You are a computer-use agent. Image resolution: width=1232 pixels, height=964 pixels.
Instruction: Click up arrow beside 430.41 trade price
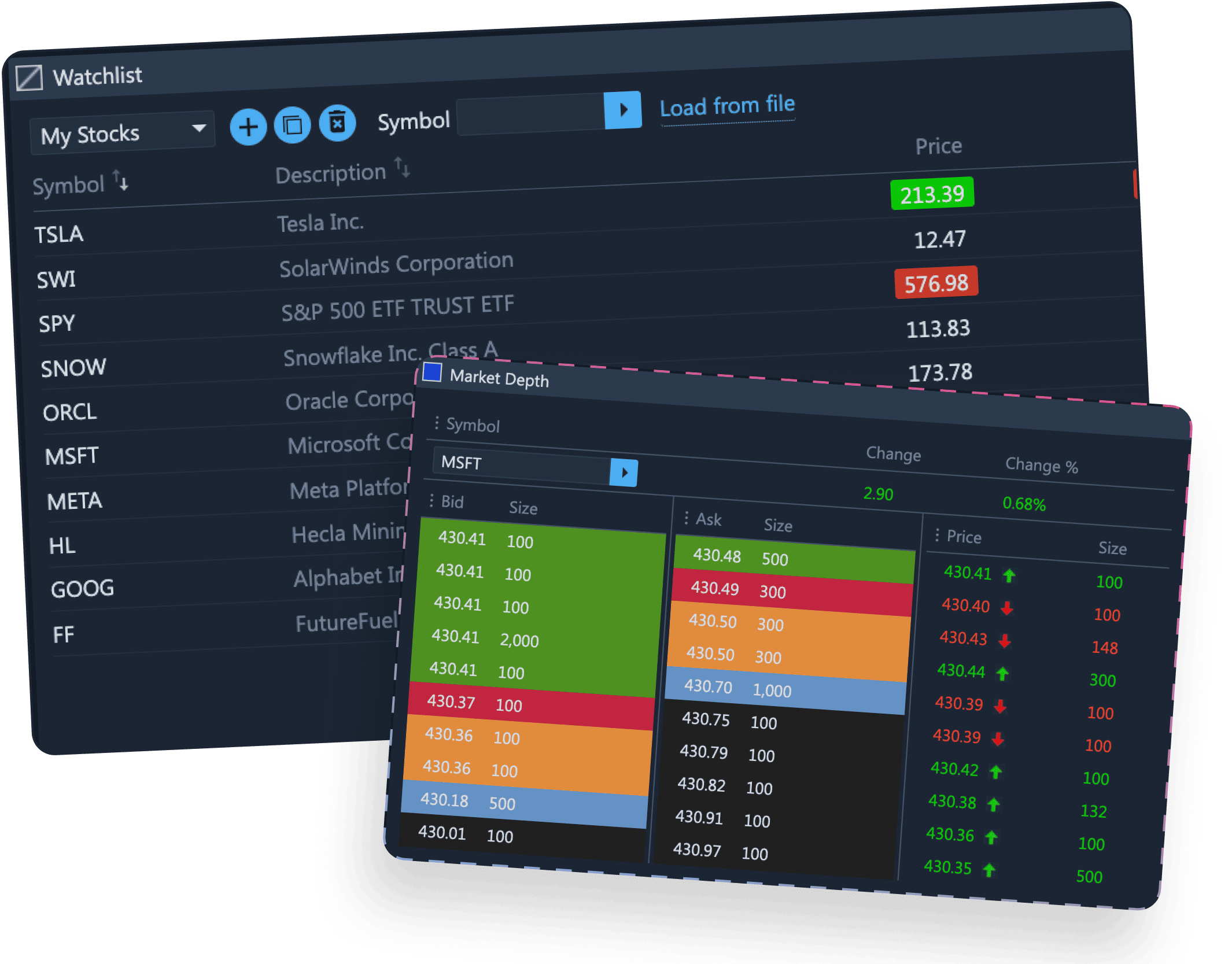pyautogui.click(x=1009, y=575)
